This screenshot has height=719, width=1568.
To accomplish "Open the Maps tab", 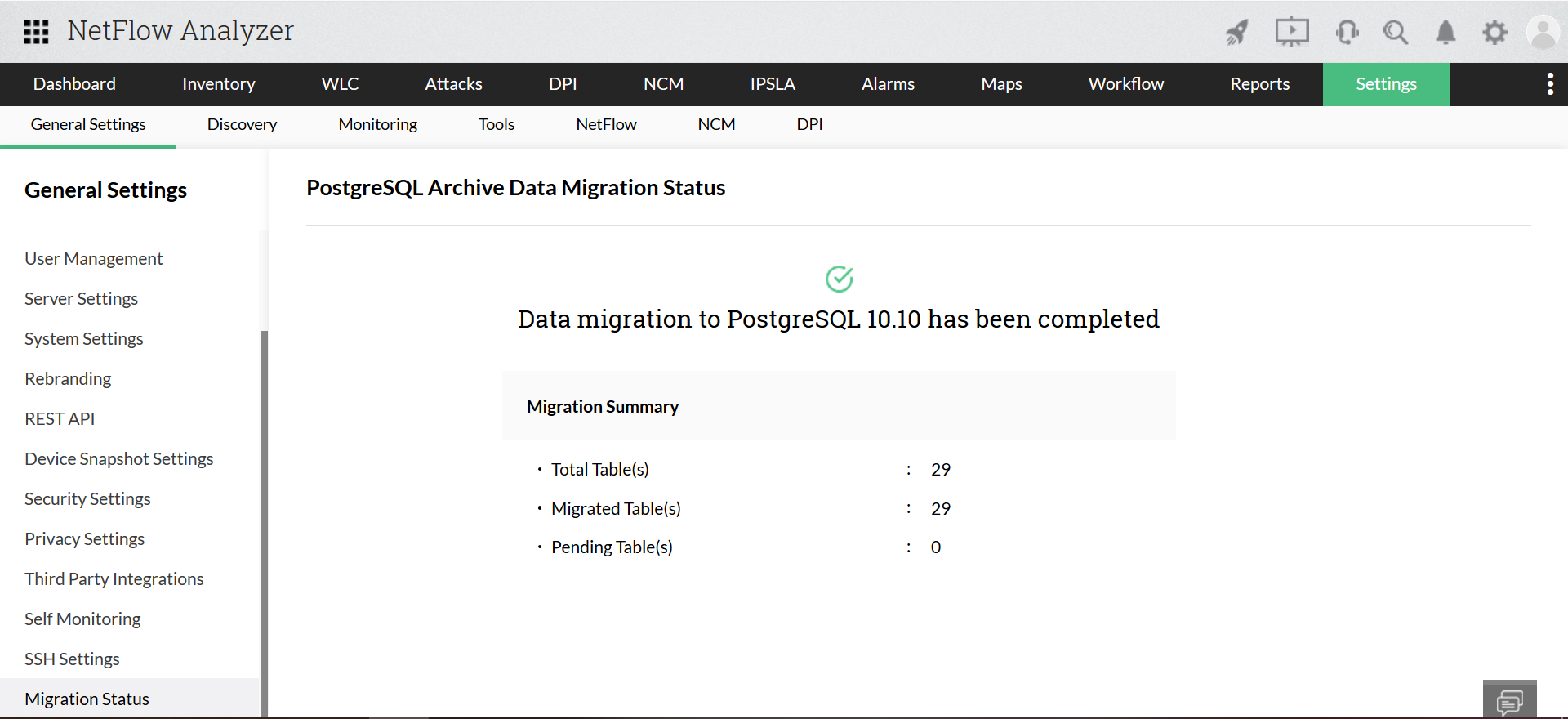I will pos(1001,84).
